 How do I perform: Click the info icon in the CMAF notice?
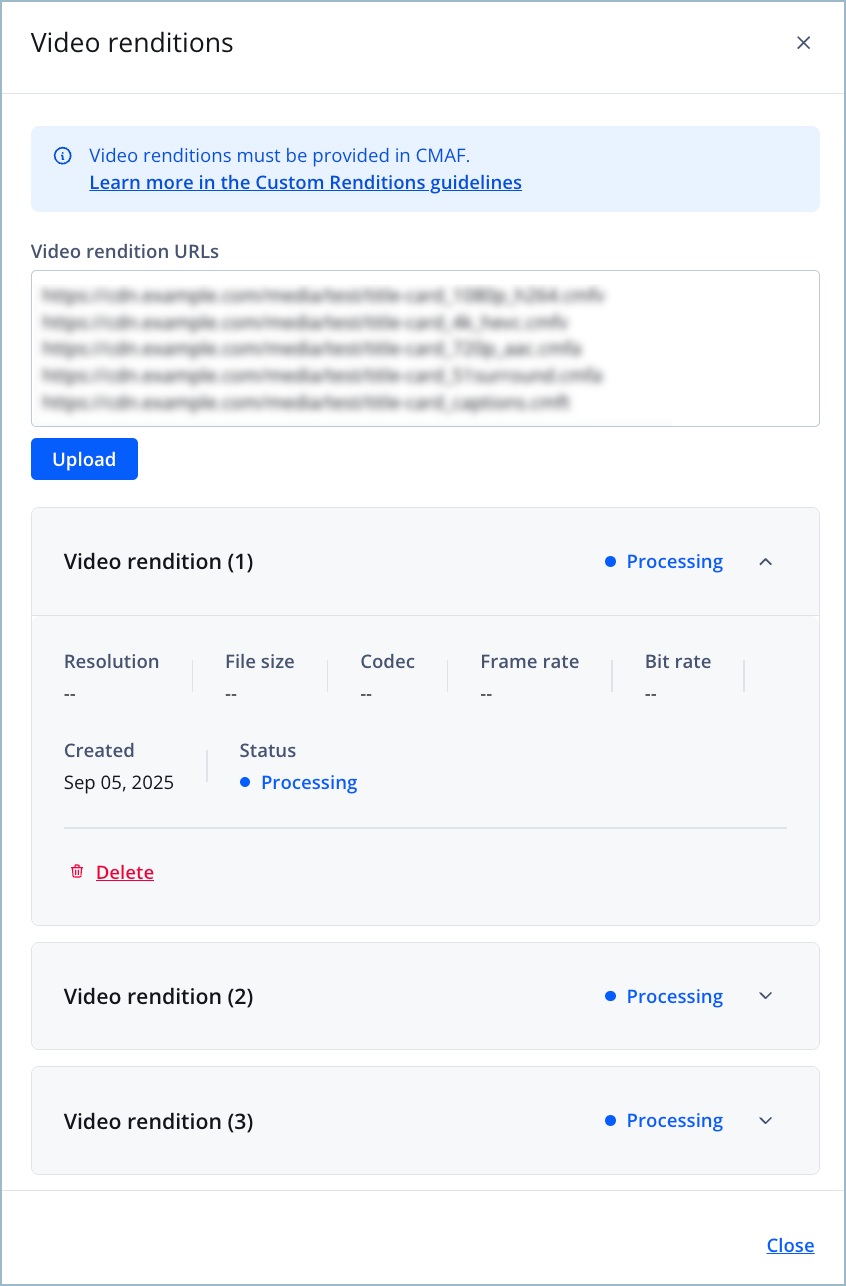pos(63,155)
